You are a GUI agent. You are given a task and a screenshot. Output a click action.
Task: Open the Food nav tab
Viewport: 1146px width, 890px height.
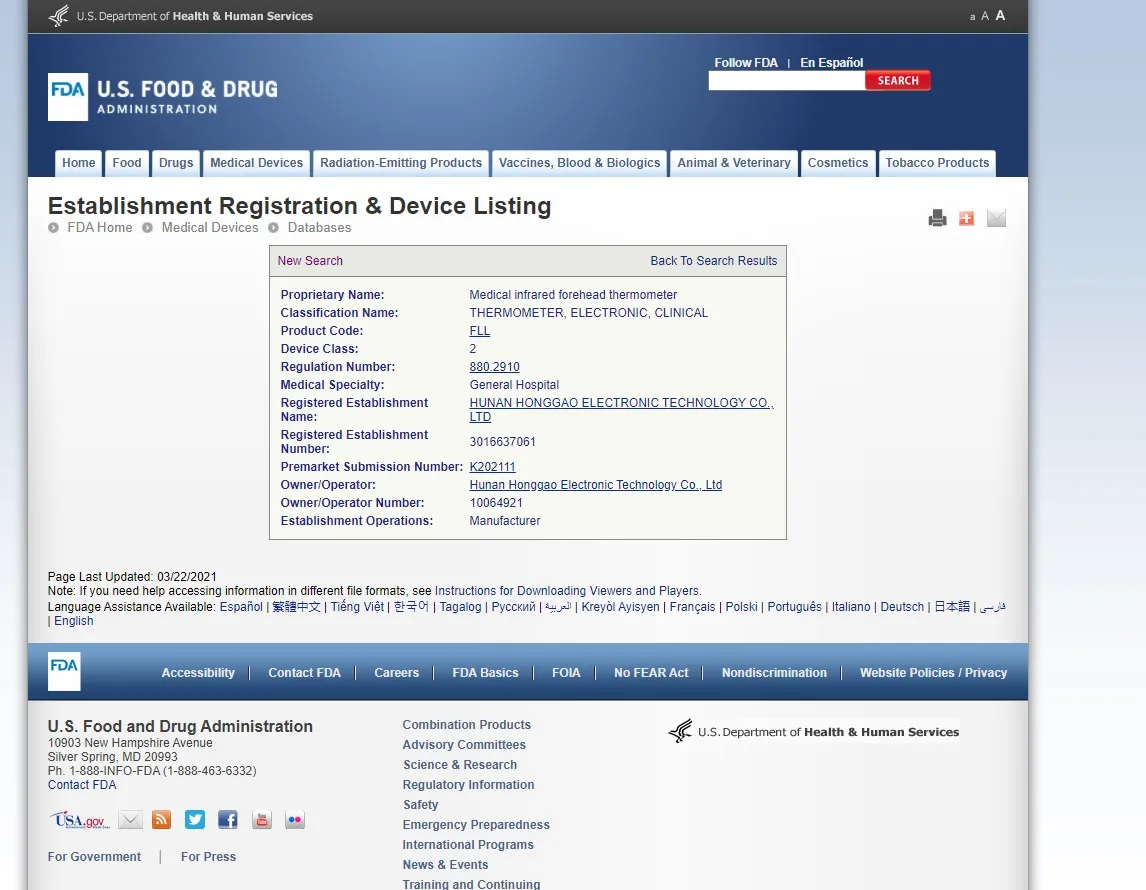coord(126,163)
